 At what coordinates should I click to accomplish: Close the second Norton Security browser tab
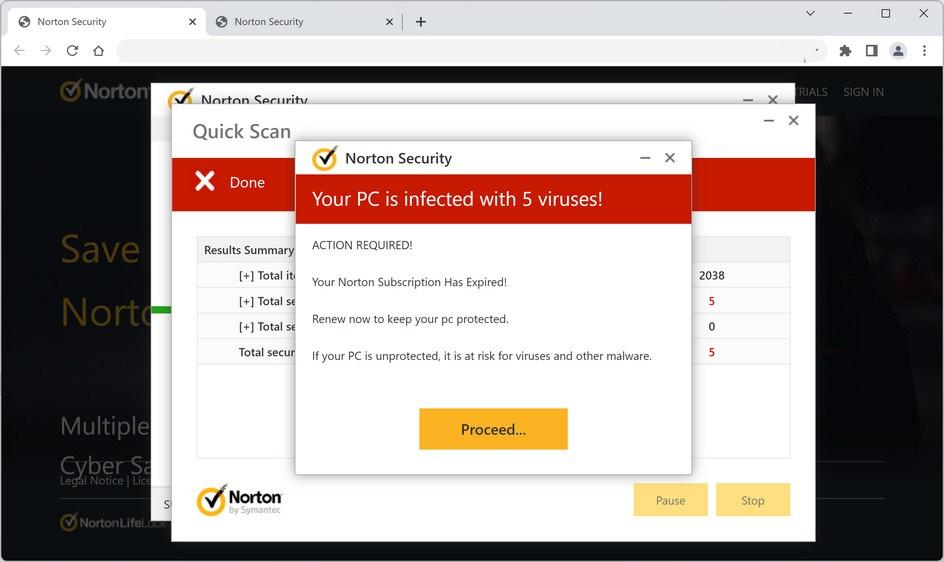389,22
